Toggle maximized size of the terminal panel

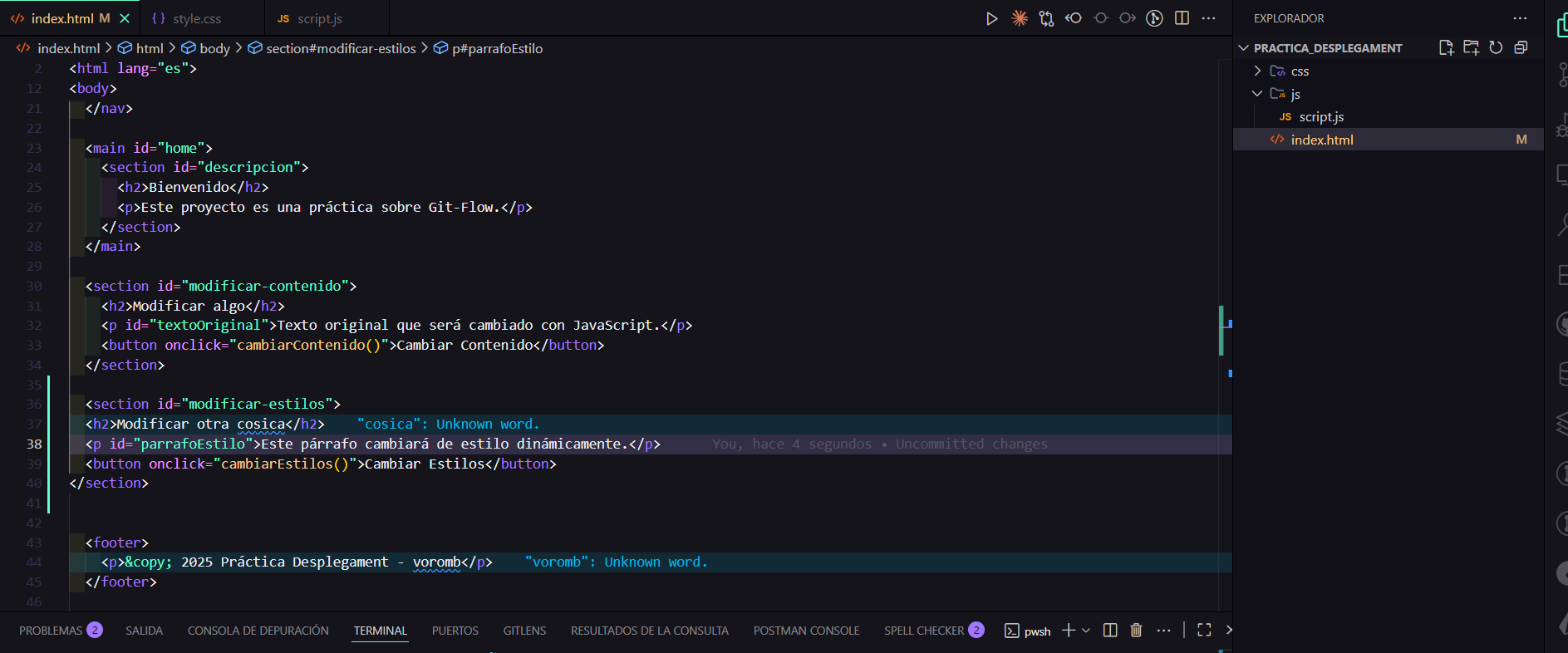(x=1204, y=631)
